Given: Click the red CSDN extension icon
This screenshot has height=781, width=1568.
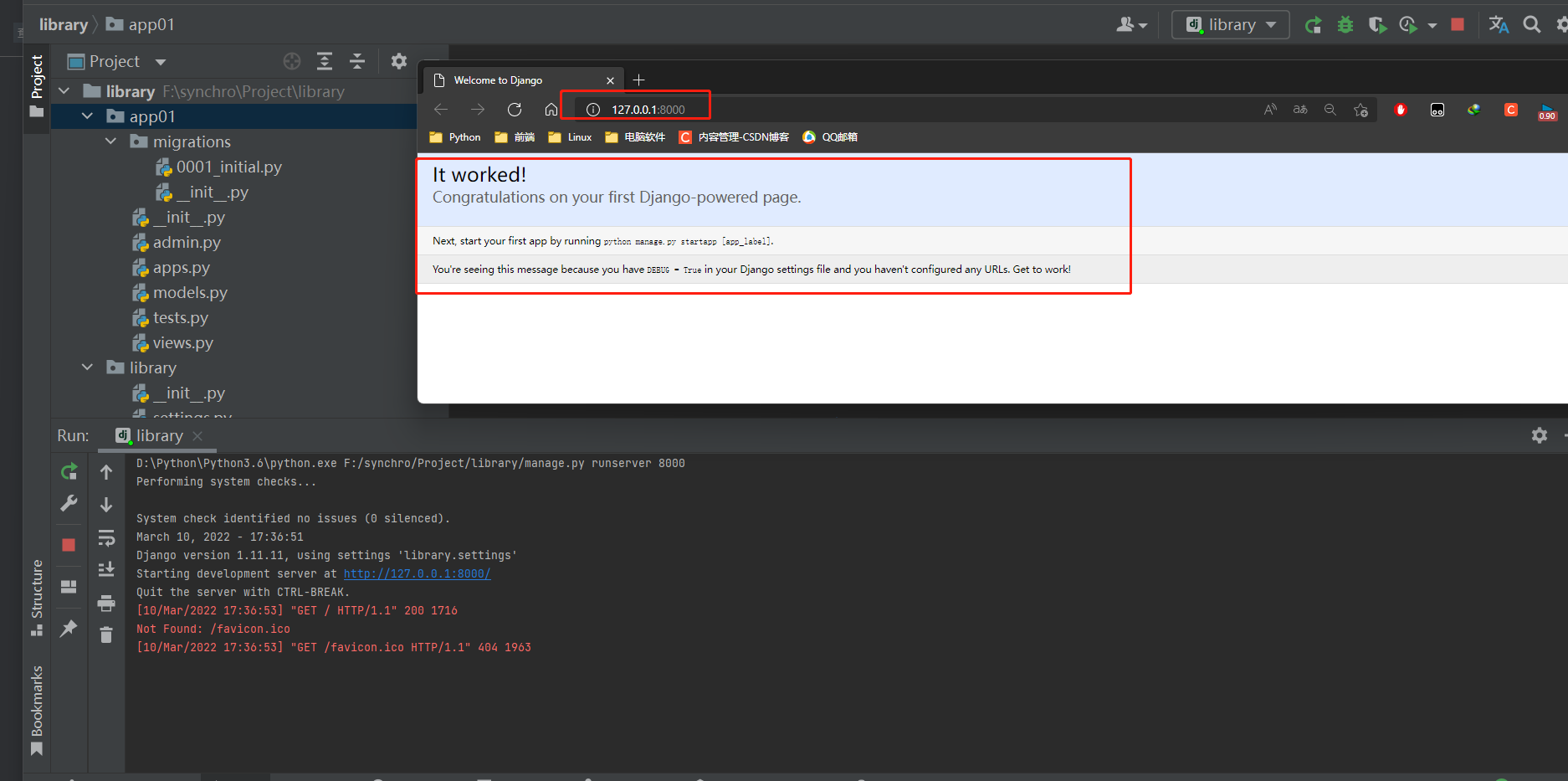Looking at the screenshot, I should (x=1511, y=110).
